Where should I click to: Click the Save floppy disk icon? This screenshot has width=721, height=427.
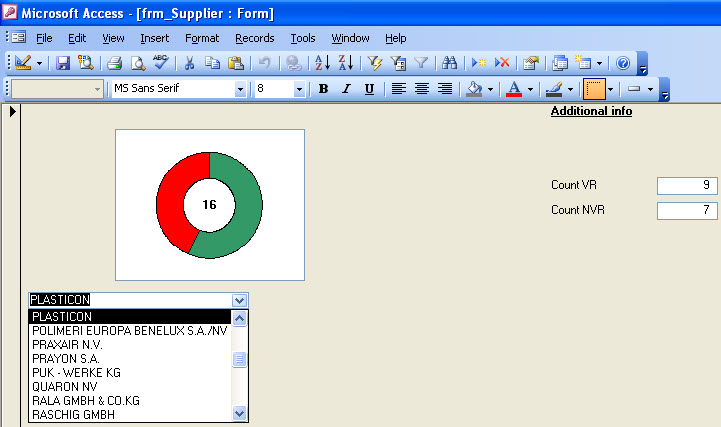click(x=63, y=63)
